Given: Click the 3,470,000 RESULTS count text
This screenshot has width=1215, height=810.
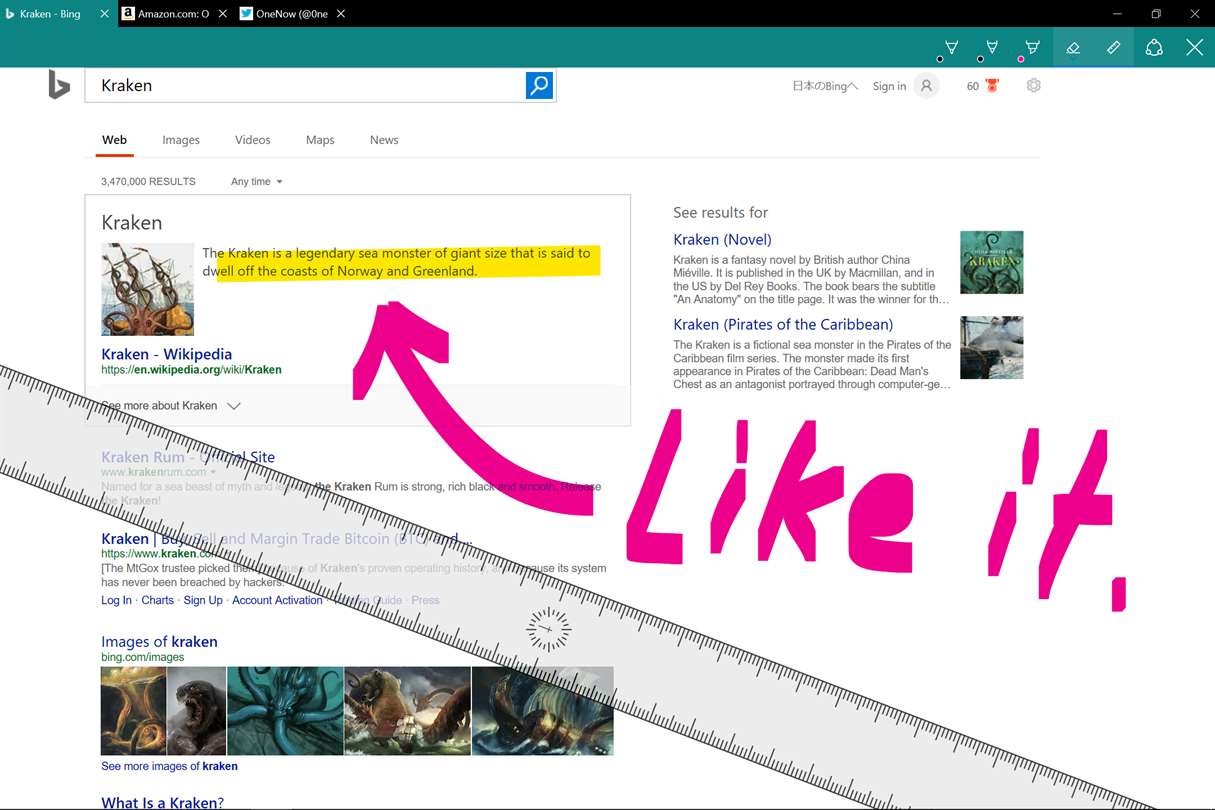Looking at the screenshot, I should (x=148, y=182).
